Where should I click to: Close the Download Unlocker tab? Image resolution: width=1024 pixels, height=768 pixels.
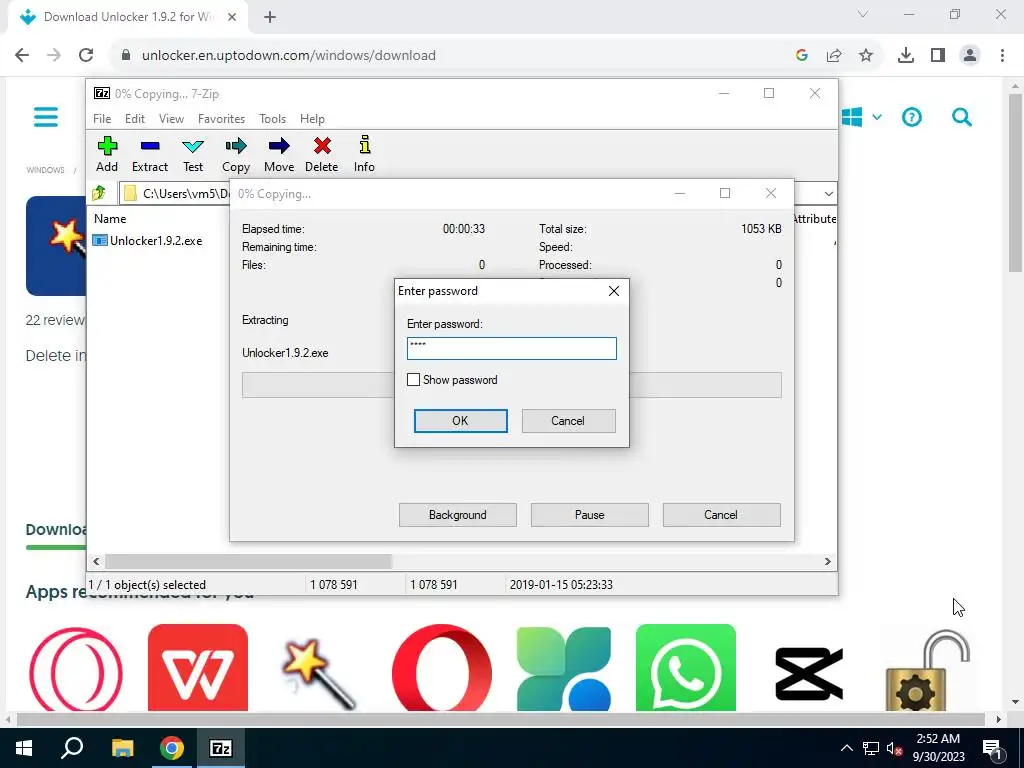[232, 17]
